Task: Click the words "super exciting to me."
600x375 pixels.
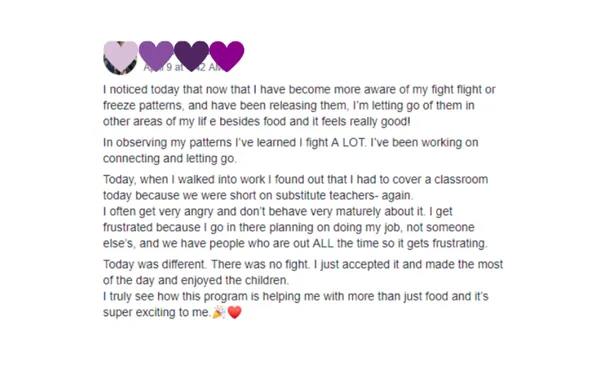Action: click(x=157, y=312)
